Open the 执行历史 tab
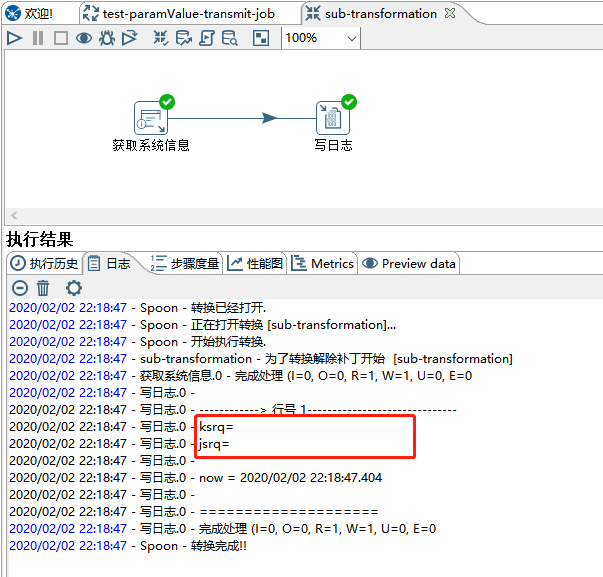603x577 pixels. [44, 263]
